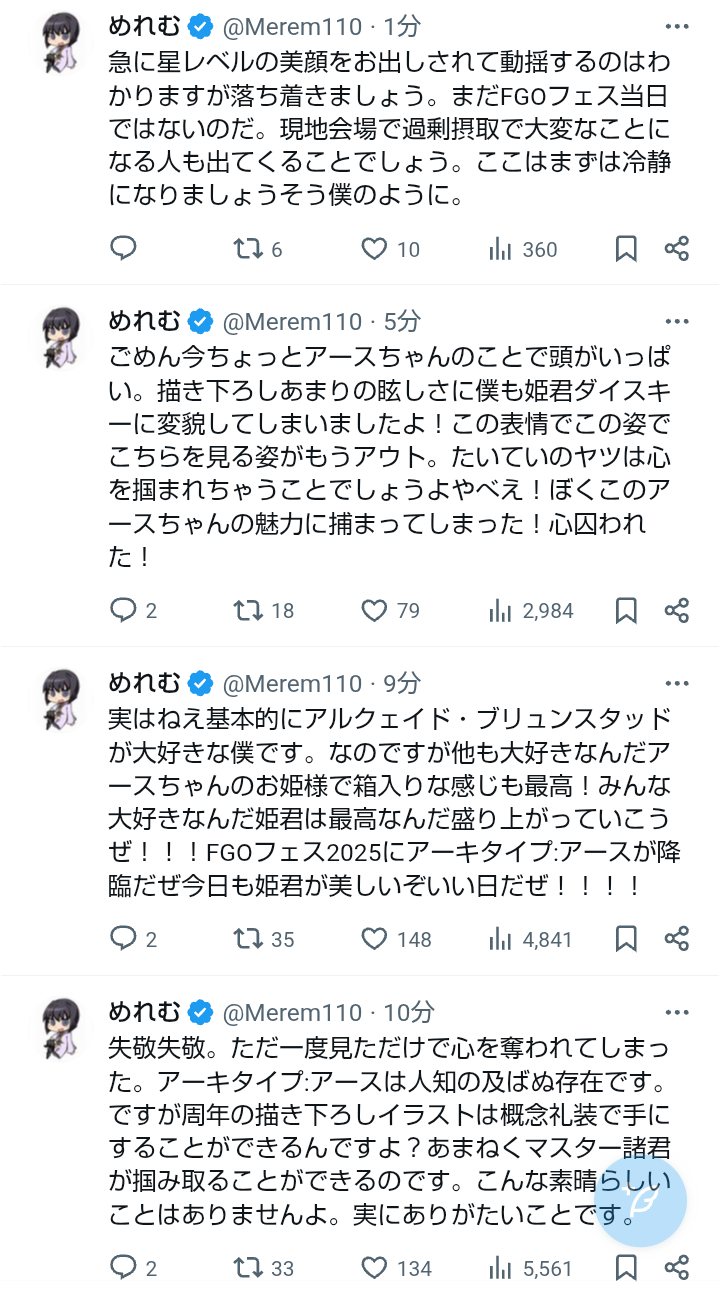Like the post with 10 likes
The height and width of the screenshot is (1290, 720).
pyautogui.click(x=374, y=249)
